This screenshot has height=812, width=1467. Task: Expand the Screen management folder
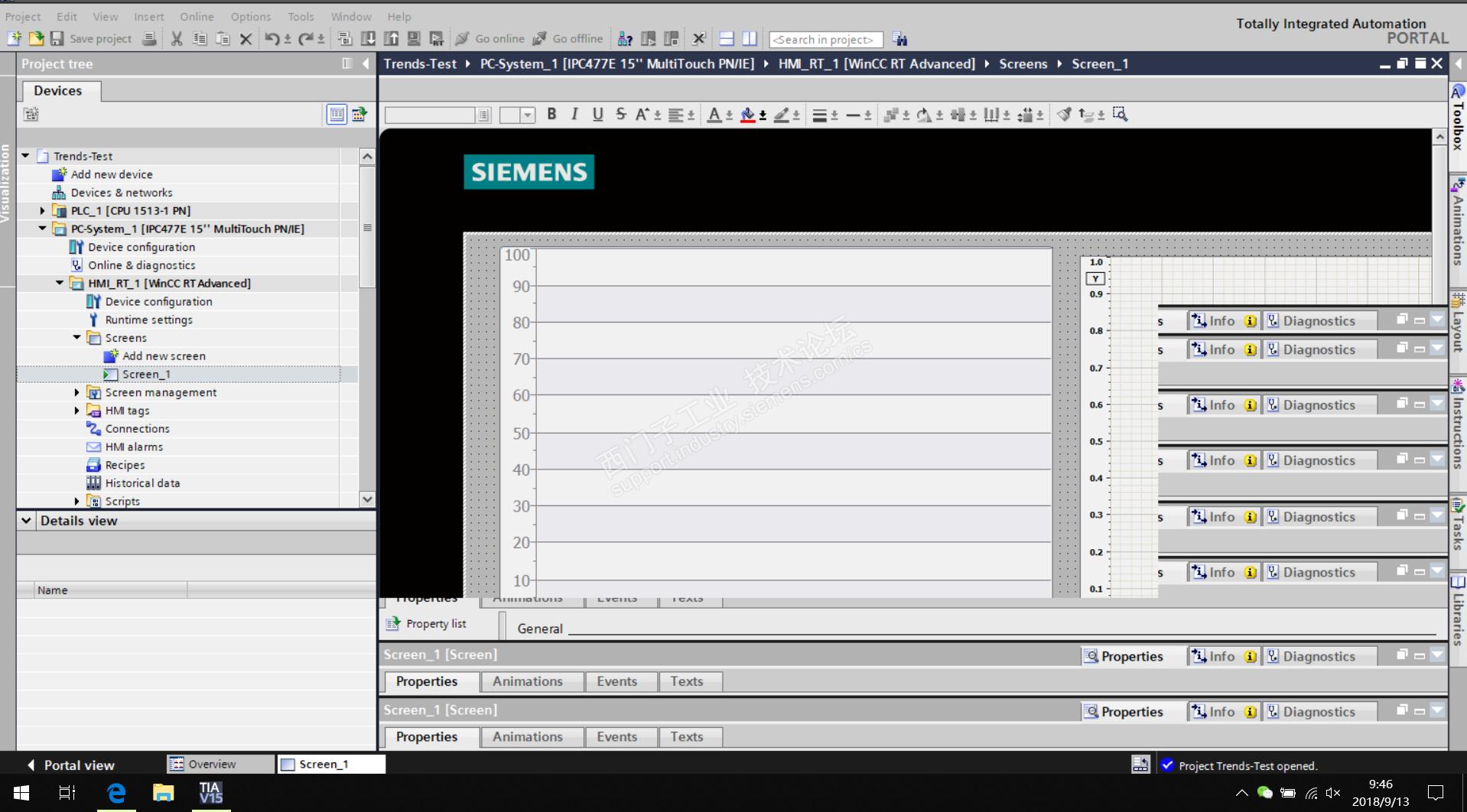coord(77,392)
